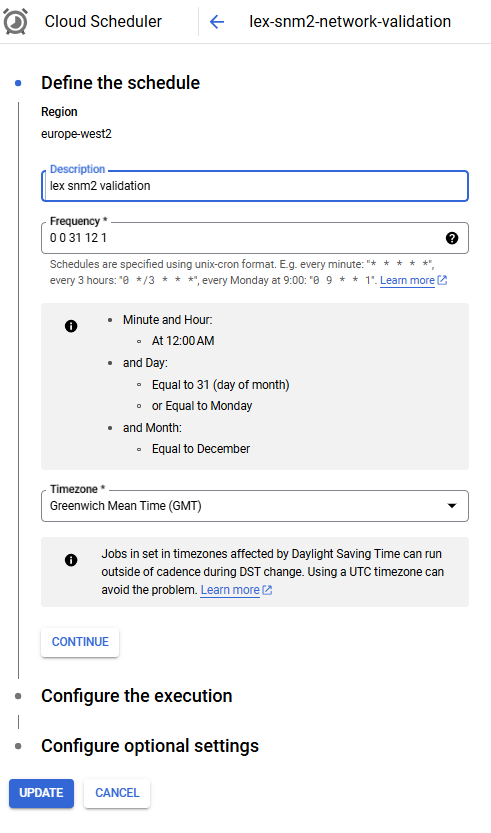Click the Daylight Saving info icon
The width and height of the screenshot is (491, 833).
pyautogui.click(x=71, y=560)
